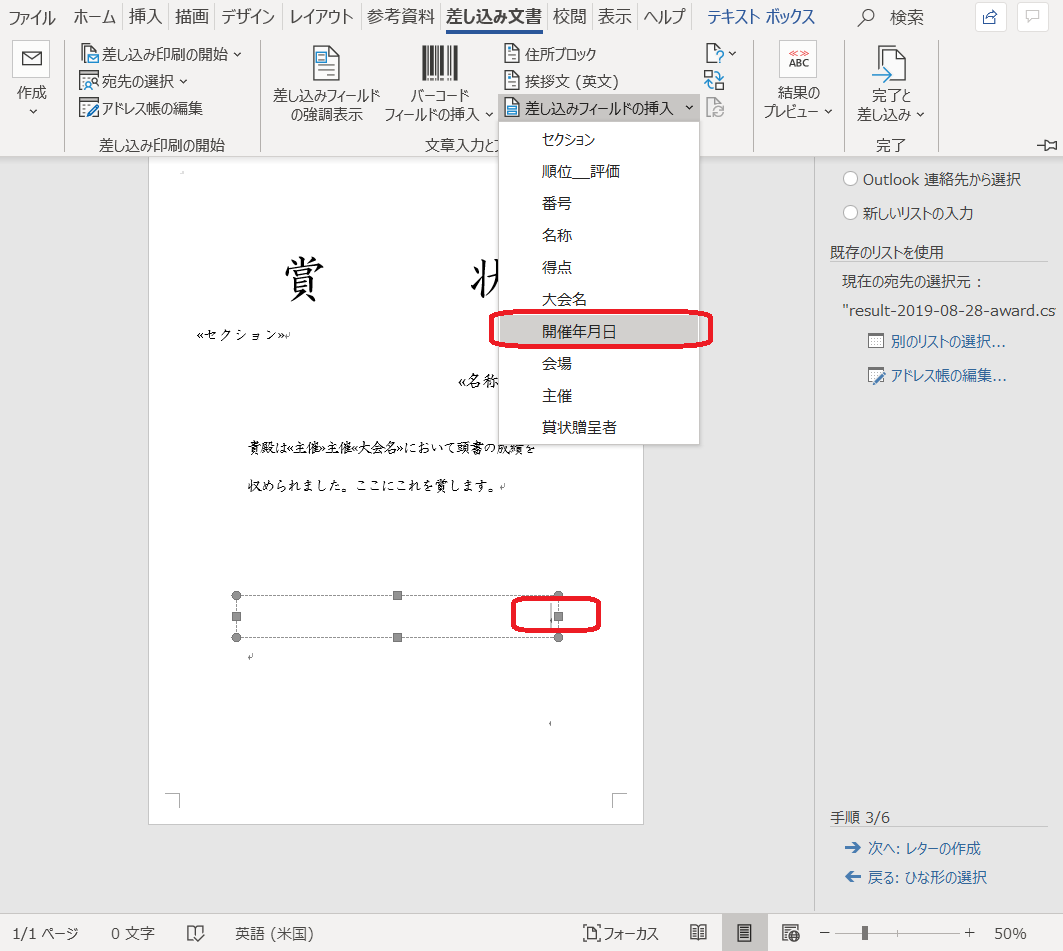Viewport: 1063px width, 951px height.
Task: Select the Outlook 連絡先から選択 radio button
Action: tap(850, 179)
